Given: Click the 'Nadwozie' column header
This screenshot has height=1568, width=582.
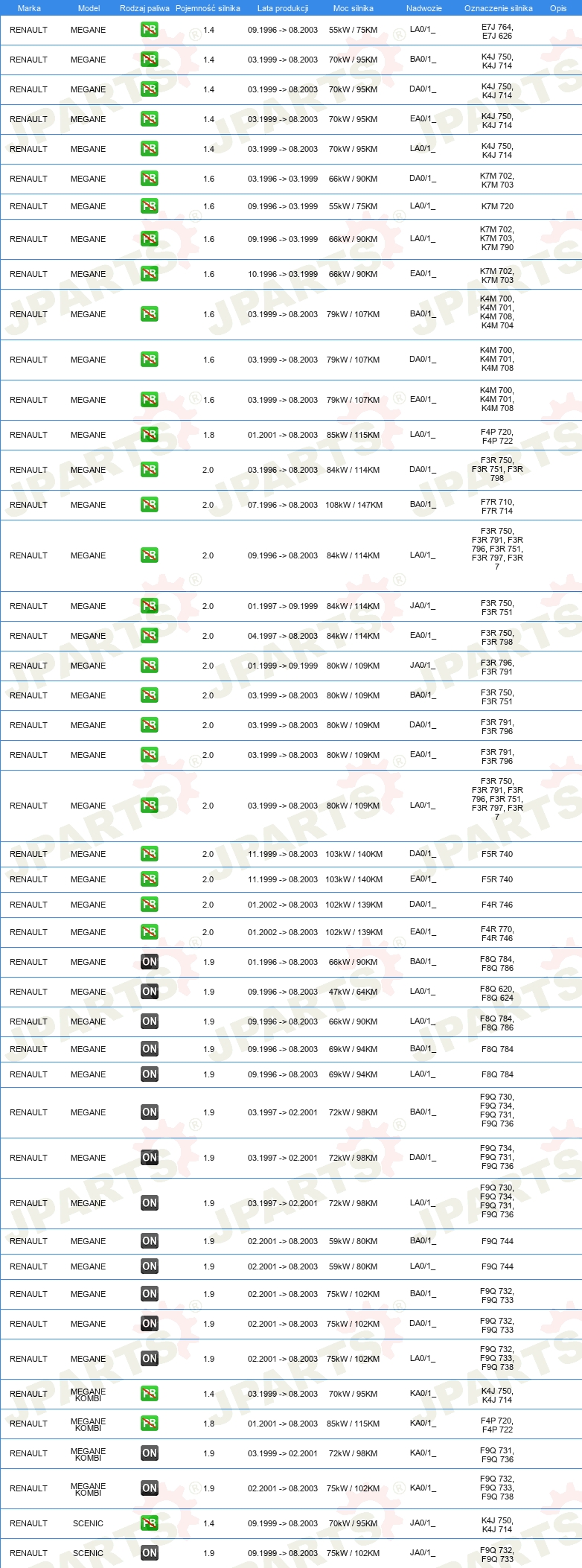Looking at the screenshot, I should point(424,8).
